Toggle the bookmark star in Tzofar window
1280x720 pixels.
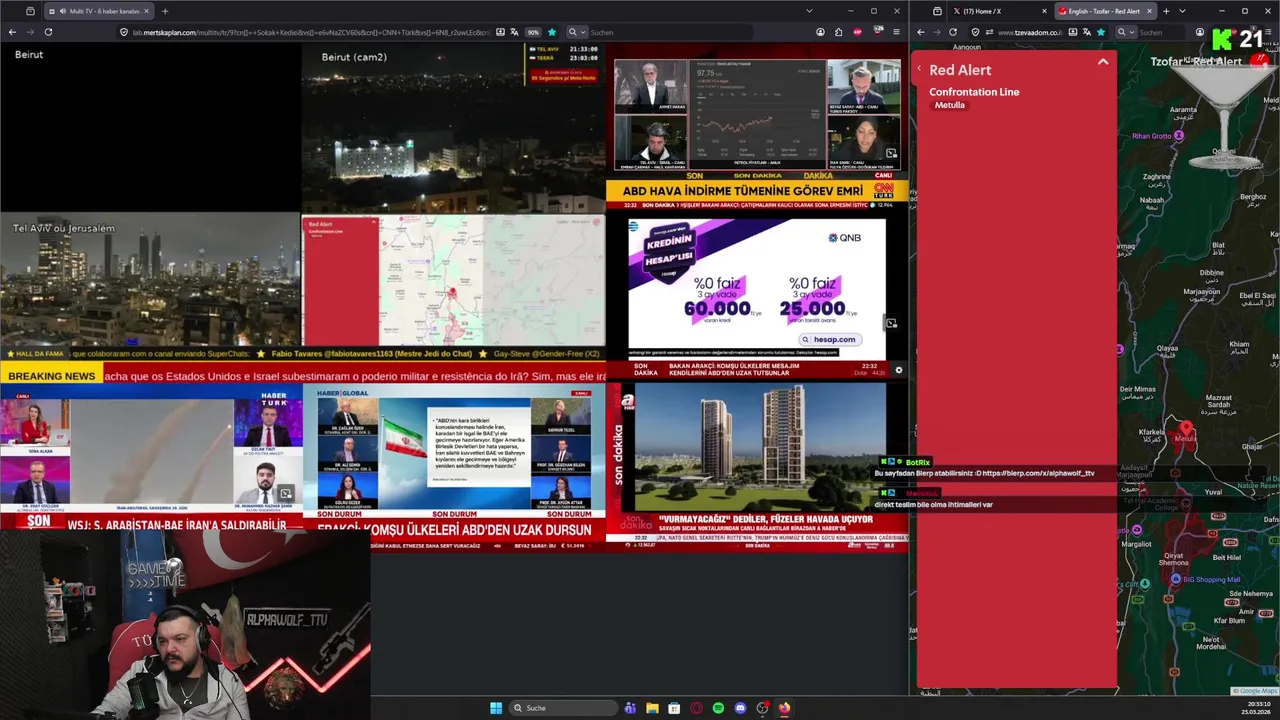[x=1101, y=32]
